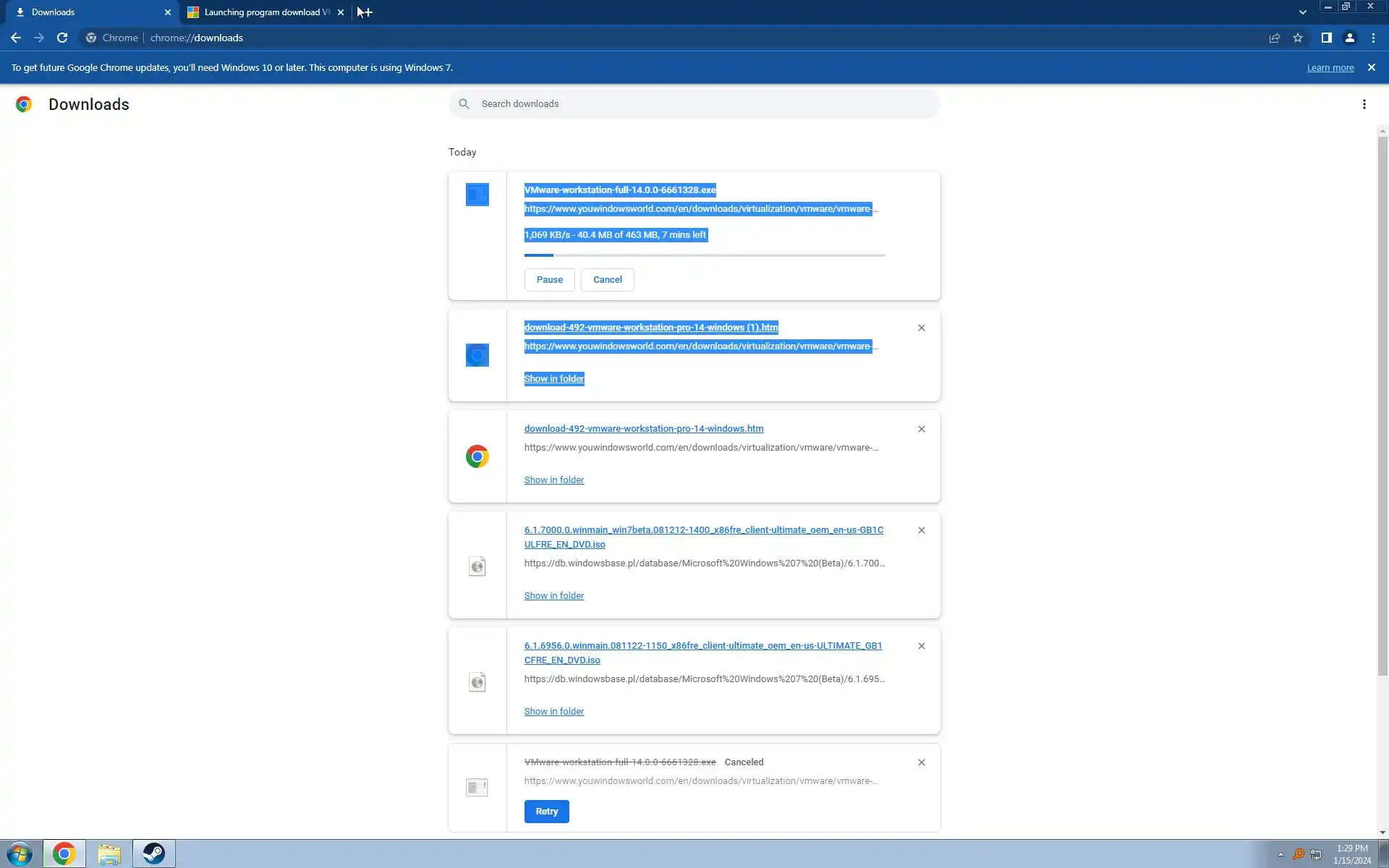Focus the Search downloads field

(694, 104)
